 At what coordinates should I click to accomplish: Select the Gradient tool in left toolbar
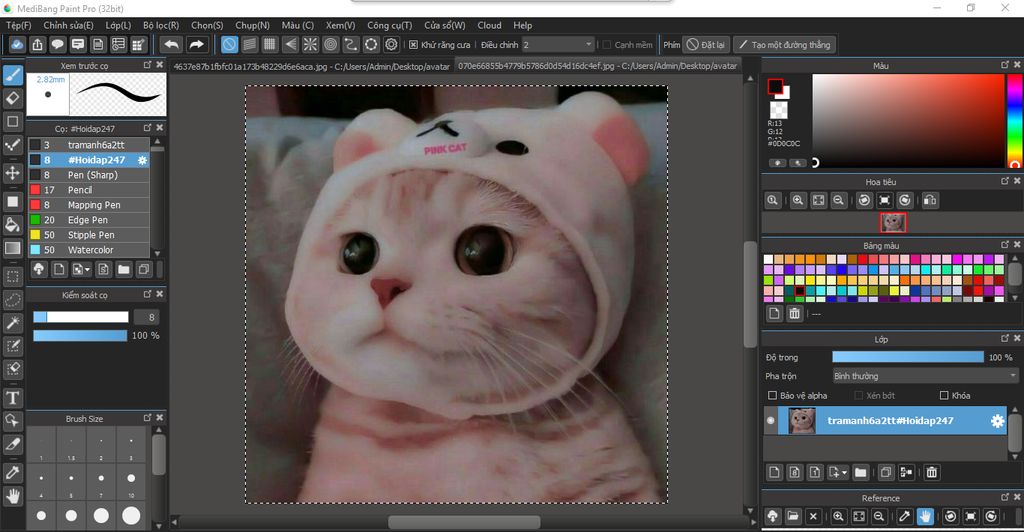(12, 248)
